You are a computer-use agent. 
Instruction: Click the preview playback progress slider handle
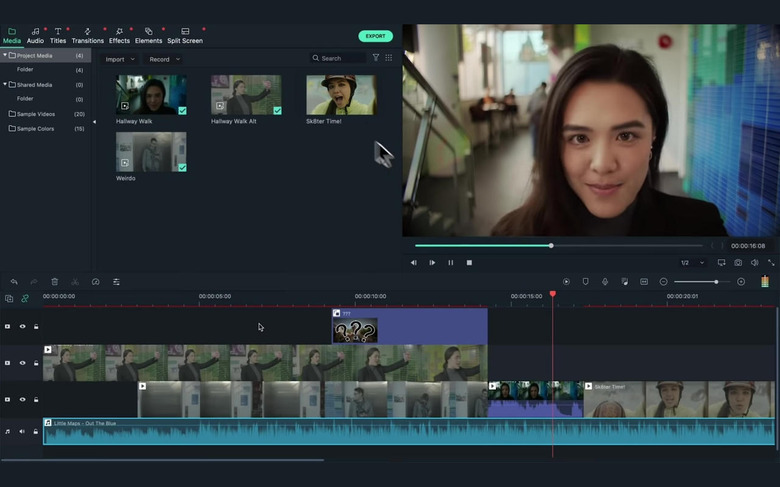click(551, 245)
